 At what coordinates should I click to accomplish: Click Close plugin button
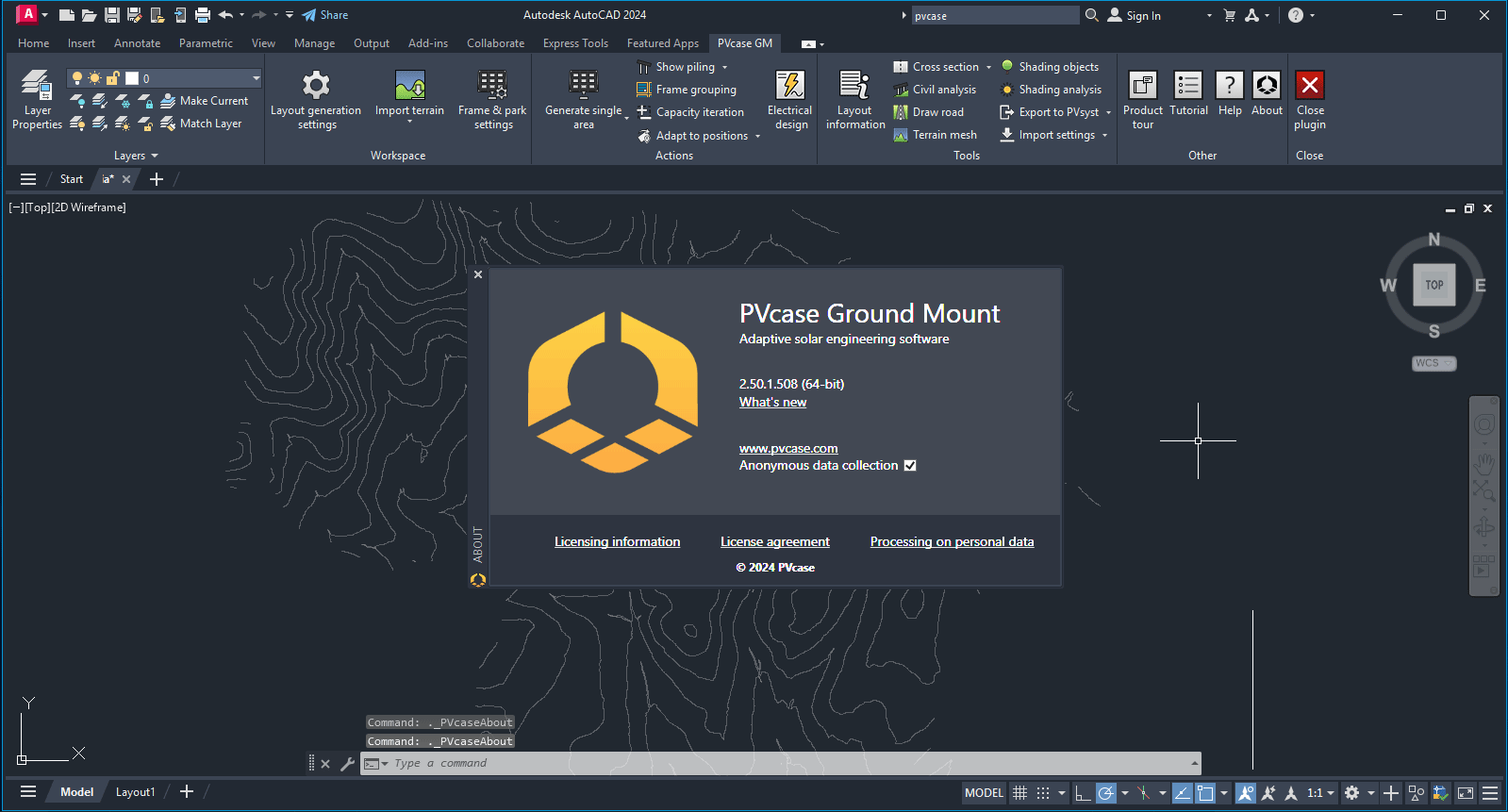tap(1310, 100)
